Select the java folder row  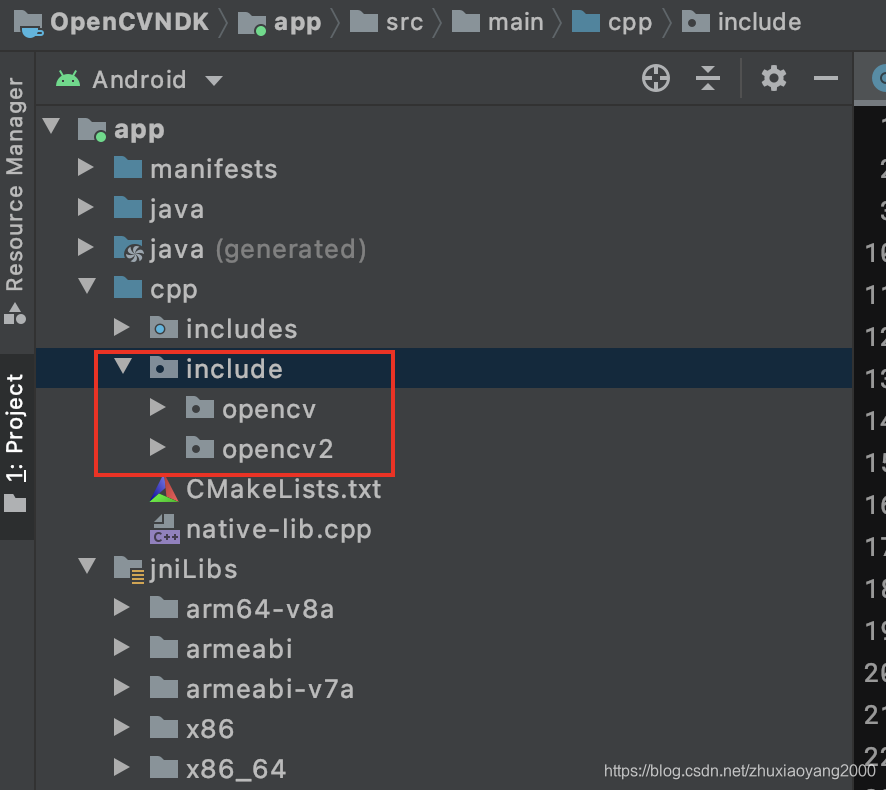click(444, 209)
